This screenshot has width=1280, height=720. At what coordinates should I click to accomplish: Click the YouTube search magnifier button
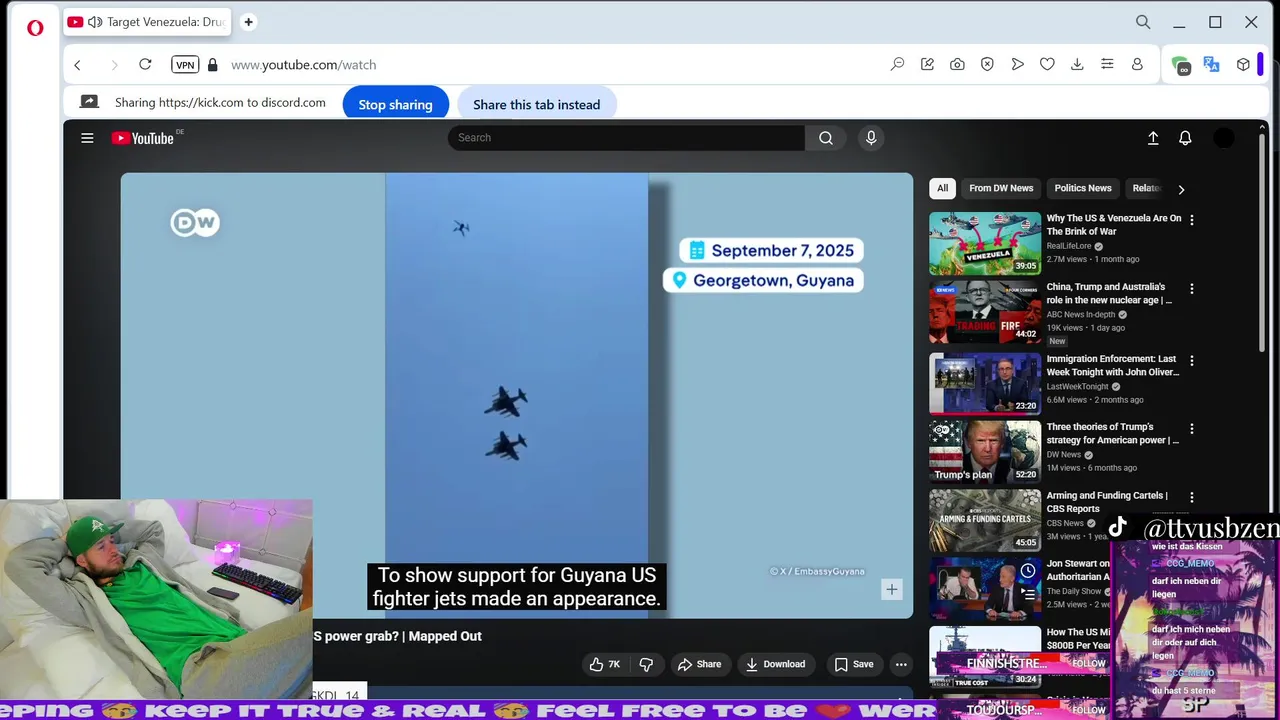[x=826, y=138]
